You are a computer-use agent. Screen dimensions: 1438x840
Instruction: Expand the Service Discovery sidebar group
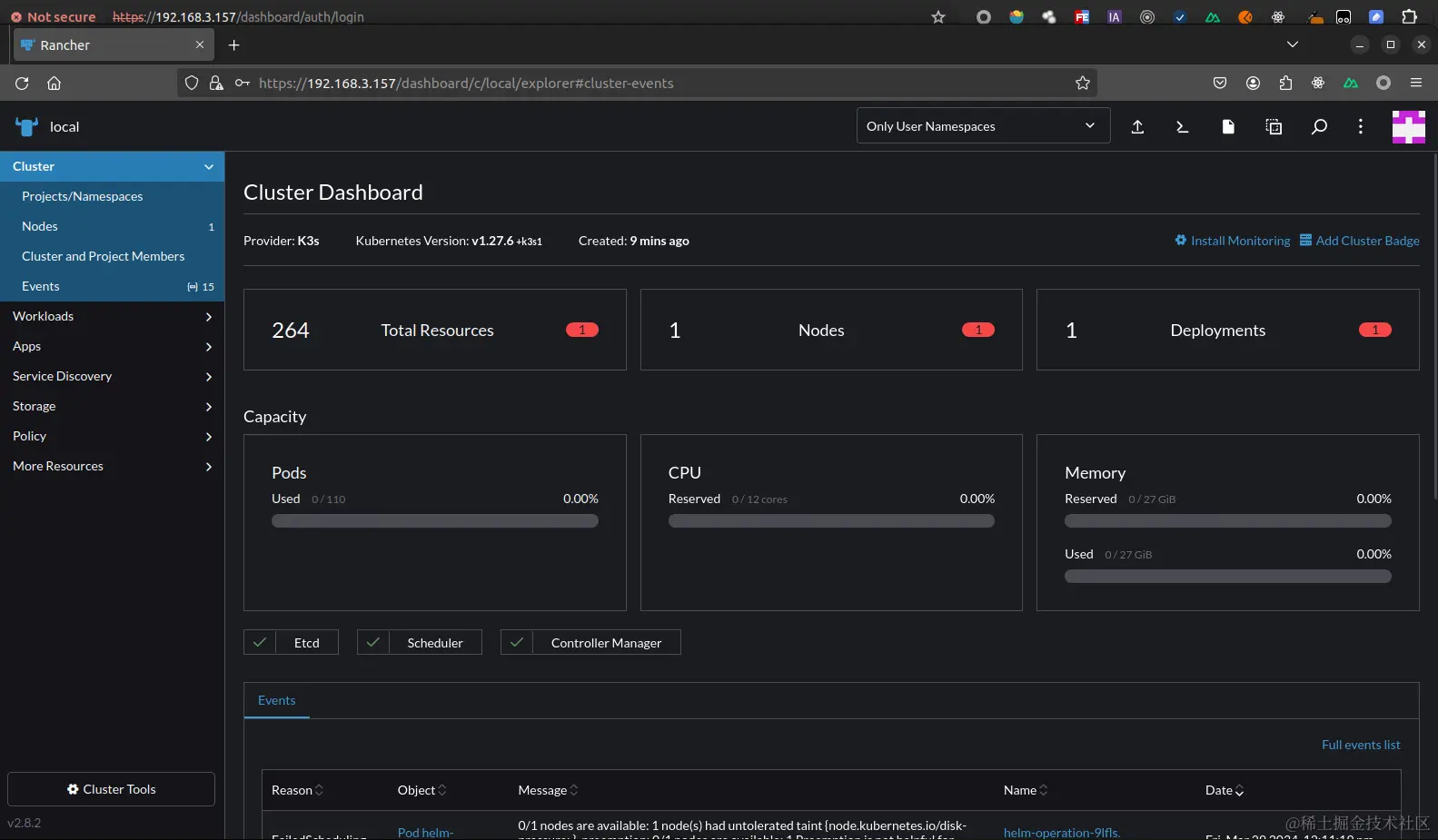pos(209,376)
